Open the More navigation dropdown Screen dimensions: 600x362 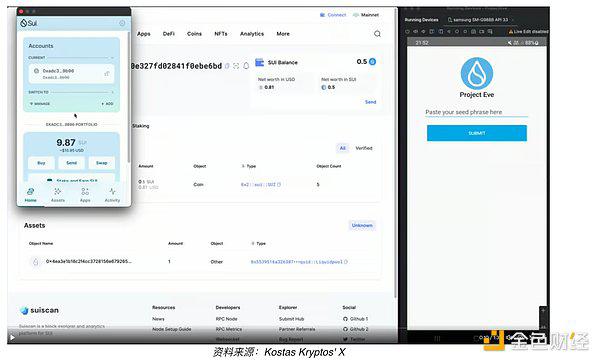pos(283,34)
